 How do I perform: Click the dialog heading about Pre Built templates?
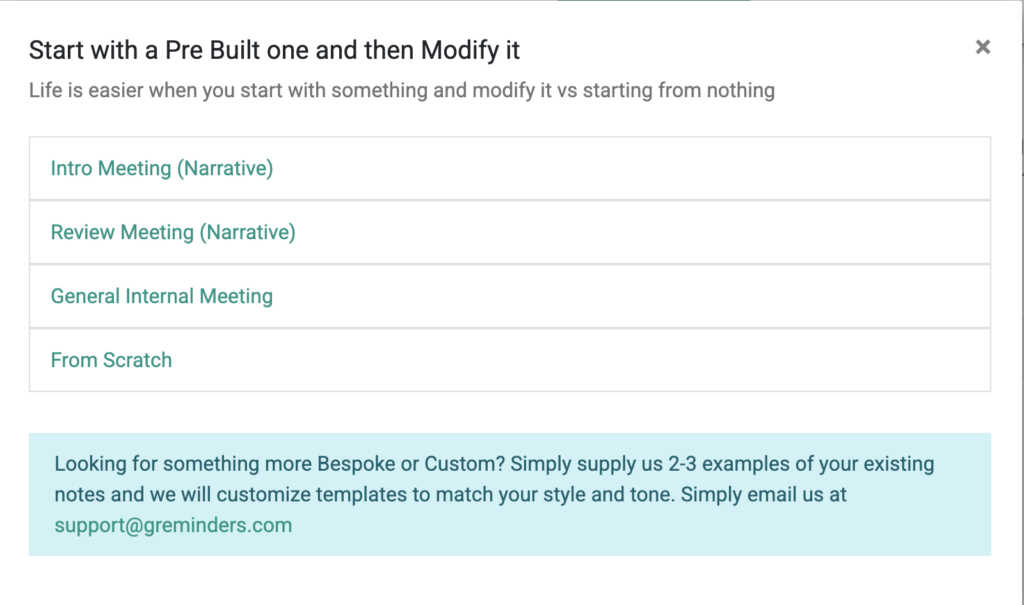tap(274, 49)
